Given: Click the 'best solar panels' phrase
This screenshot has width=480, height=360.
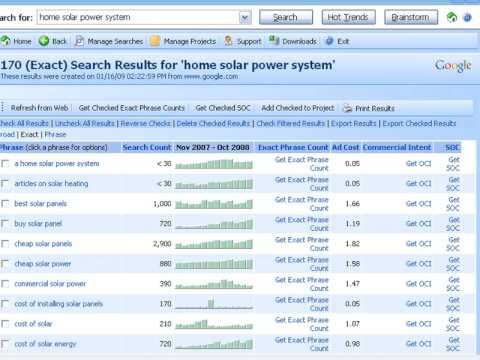Looking at the screenshot, I should coord(40,204).
